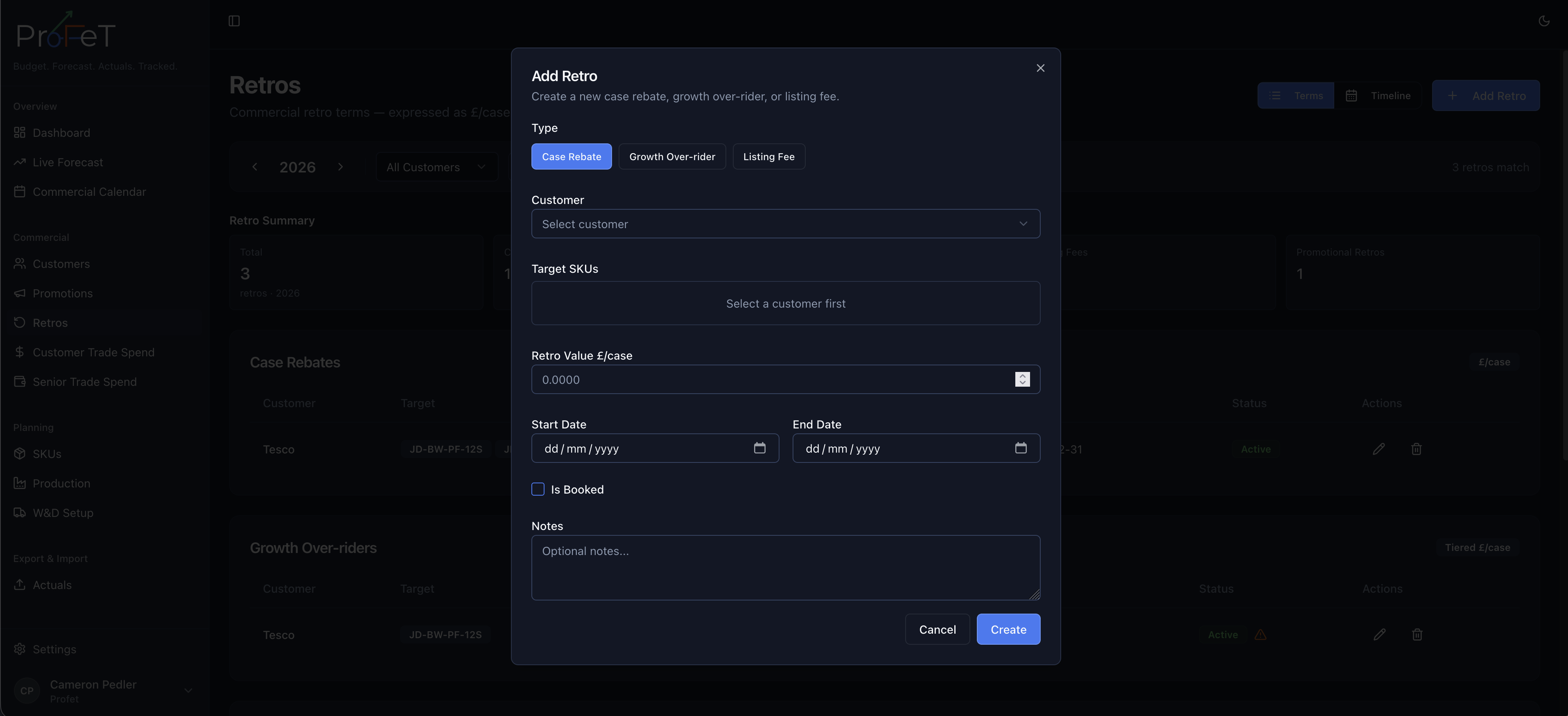Go to the Customers section
Screen dimensions: 1568x716
(61, 264)
